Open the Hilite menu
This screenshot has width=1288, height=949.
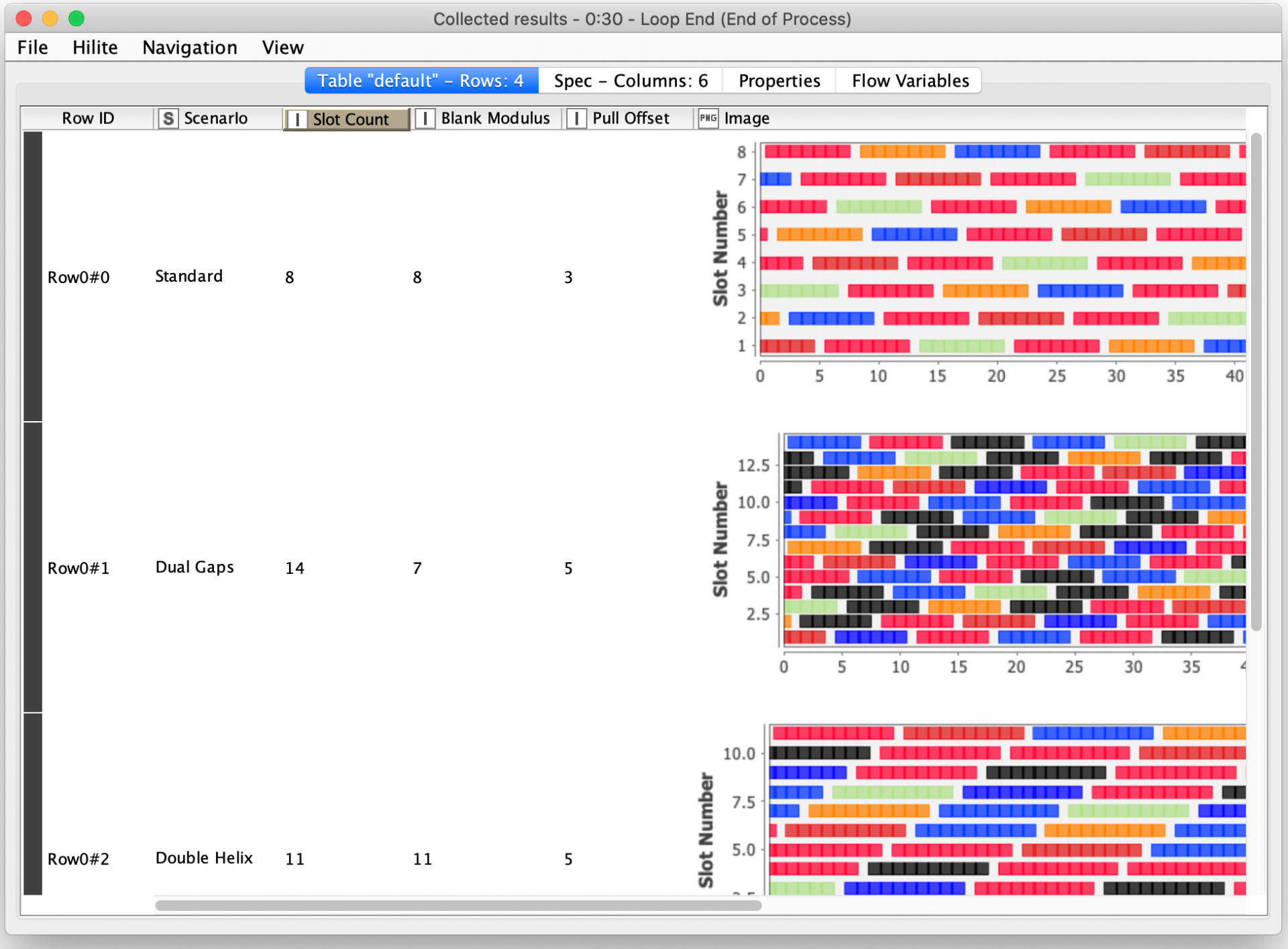point(95,47)
